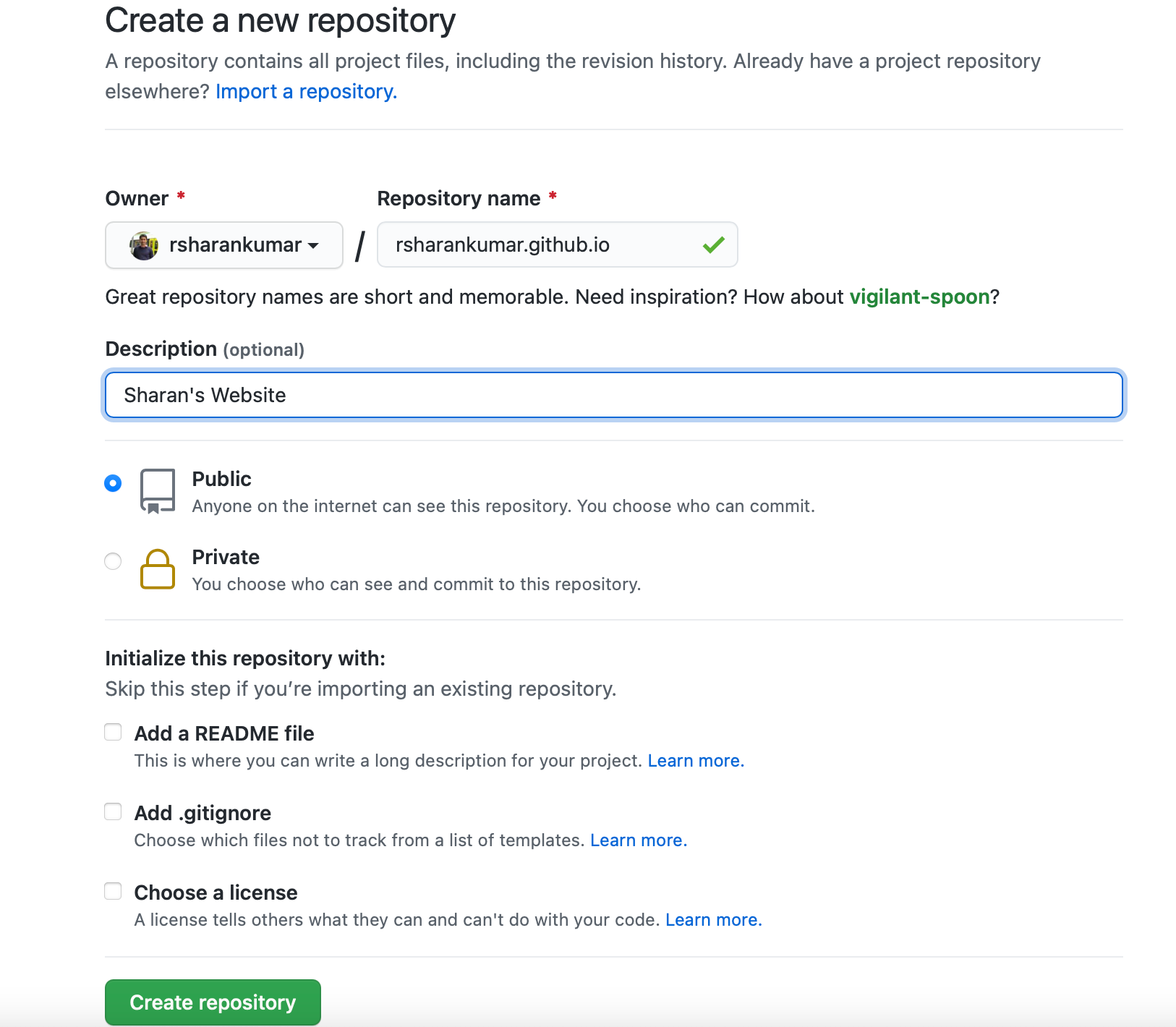The width and height of the screenshot is (1176, 1027).
Task: Check the Add .gitignore option
Action: pyautogui.click(x=113, y=812)
